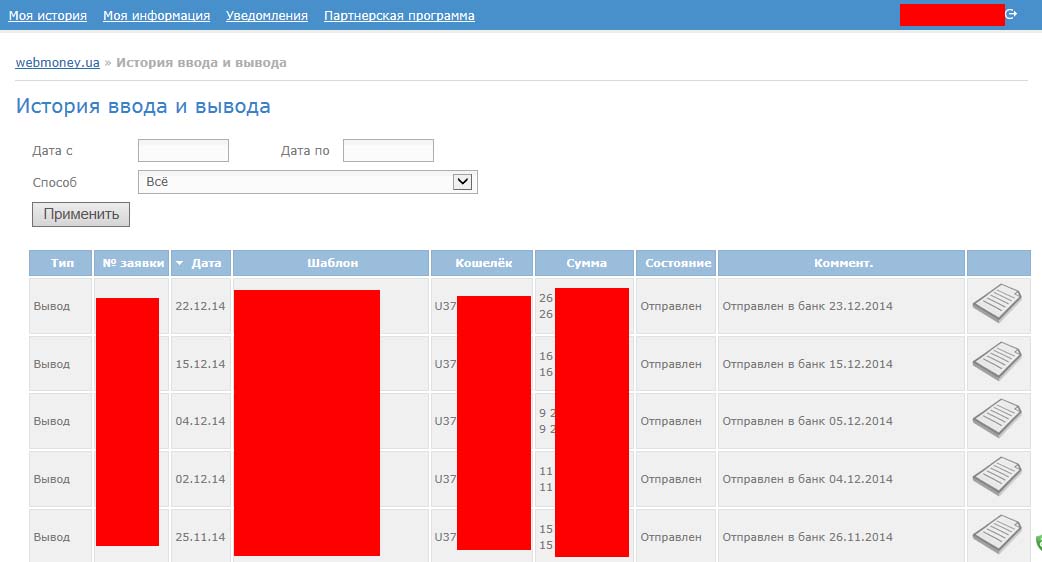Click the Состояние column header
This screenshot has height=562, width=1042.
click(x=678, y=263)
